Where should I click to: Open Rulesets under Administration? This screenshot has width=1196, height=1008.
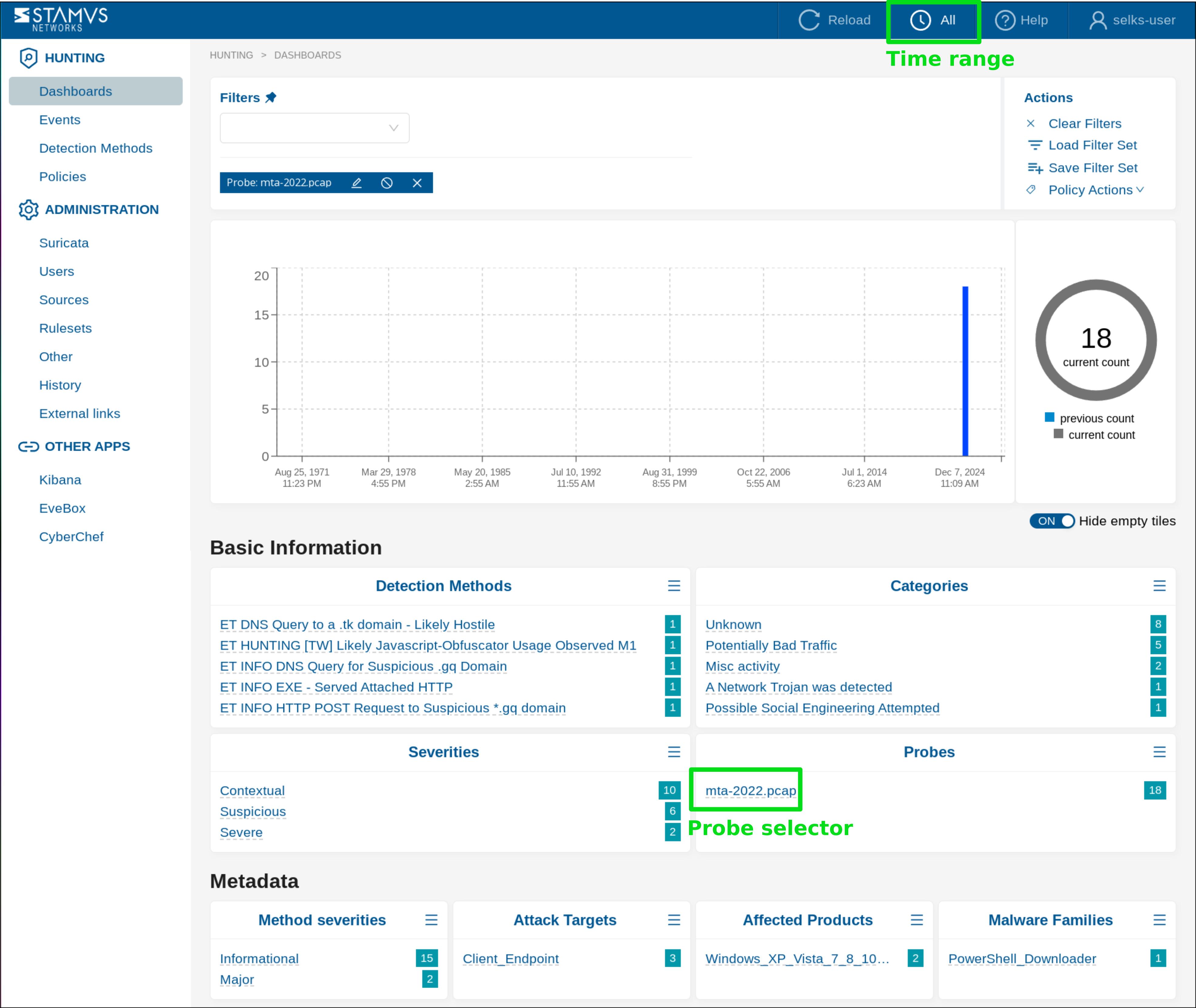tap(65, 329)
